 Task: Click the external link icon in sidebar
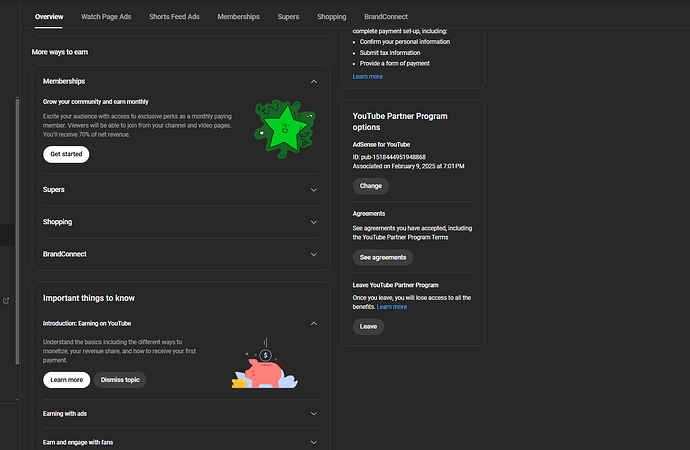(6, 301)
